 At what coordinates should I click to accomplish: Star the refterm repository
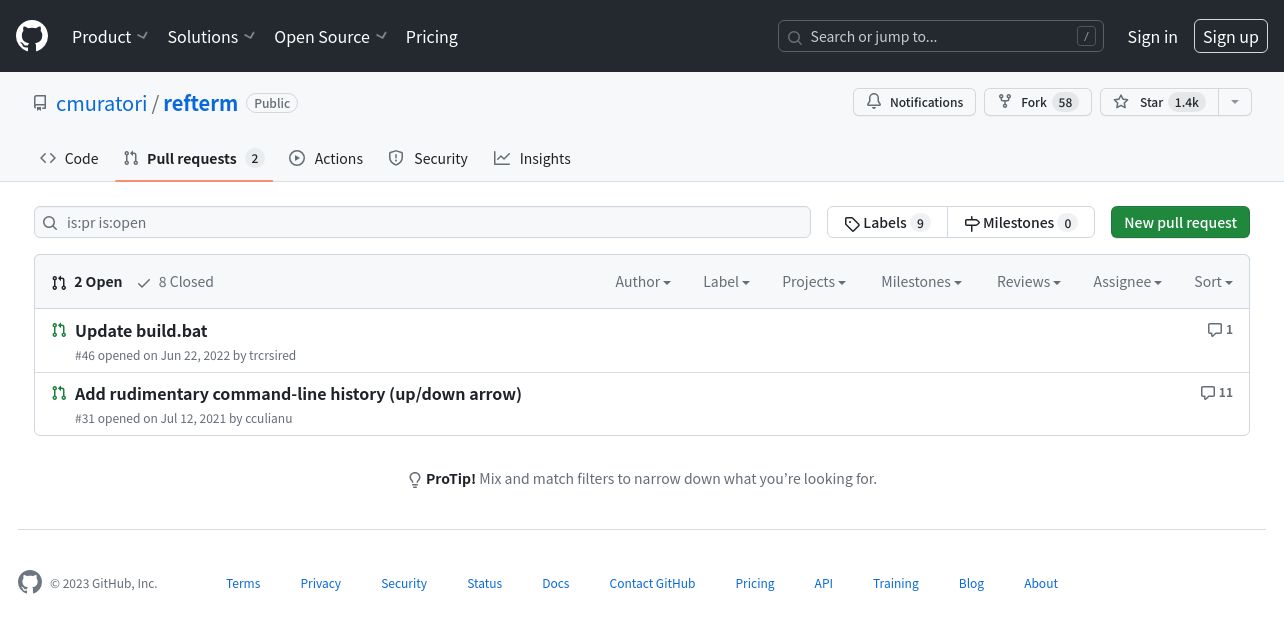(x=1160, y=102)
